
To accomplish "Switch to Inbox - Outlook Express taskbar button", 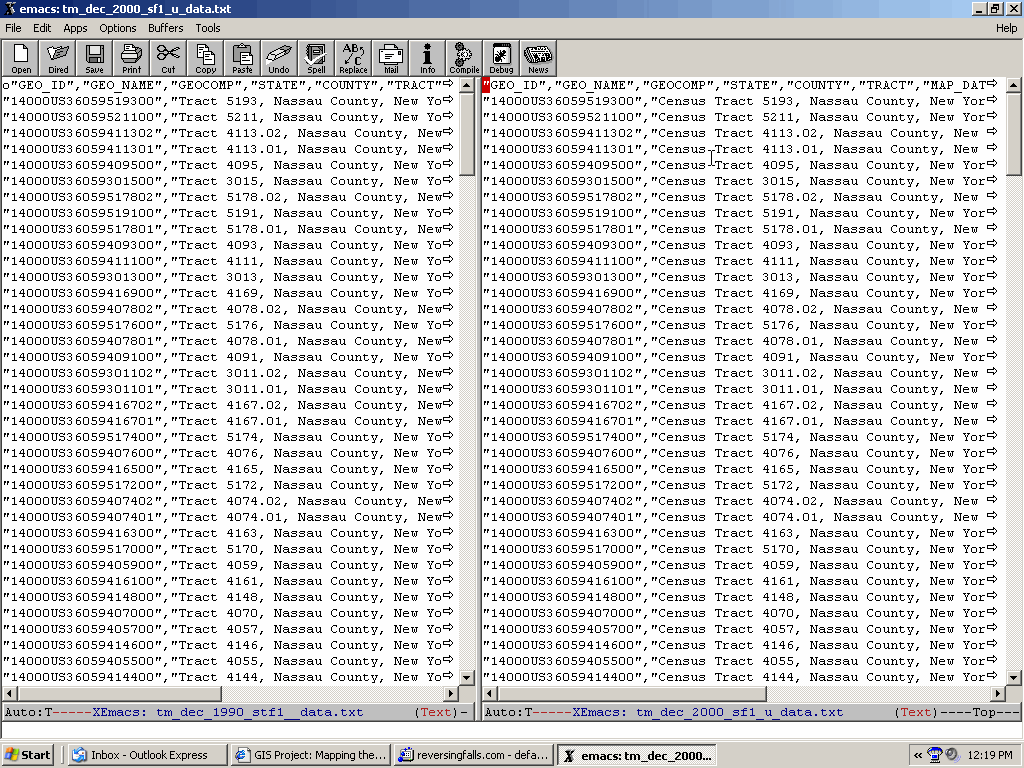I will (x=147, y=755).
